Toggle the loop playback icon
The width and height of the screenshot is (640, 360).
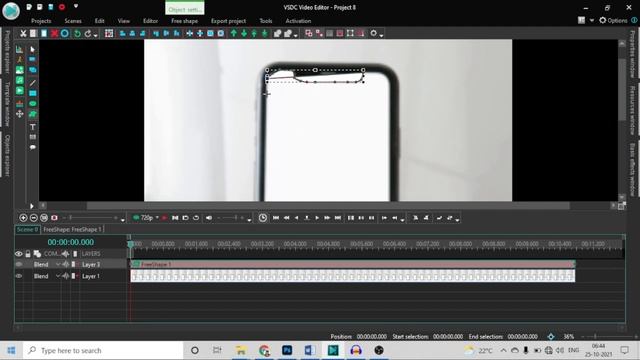[196, 218]
